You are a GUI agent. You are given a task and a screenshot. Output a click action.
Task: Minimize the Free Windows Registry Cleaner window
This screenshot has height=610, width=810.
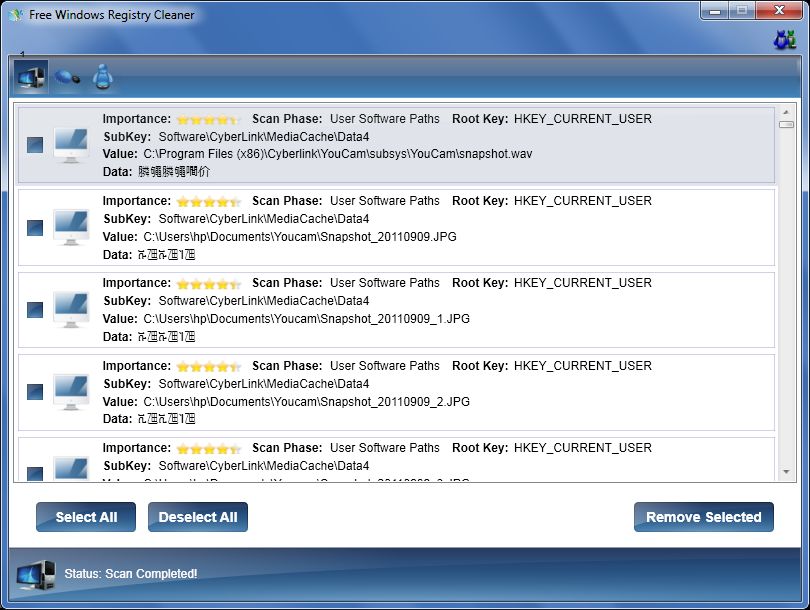point(715,11)
